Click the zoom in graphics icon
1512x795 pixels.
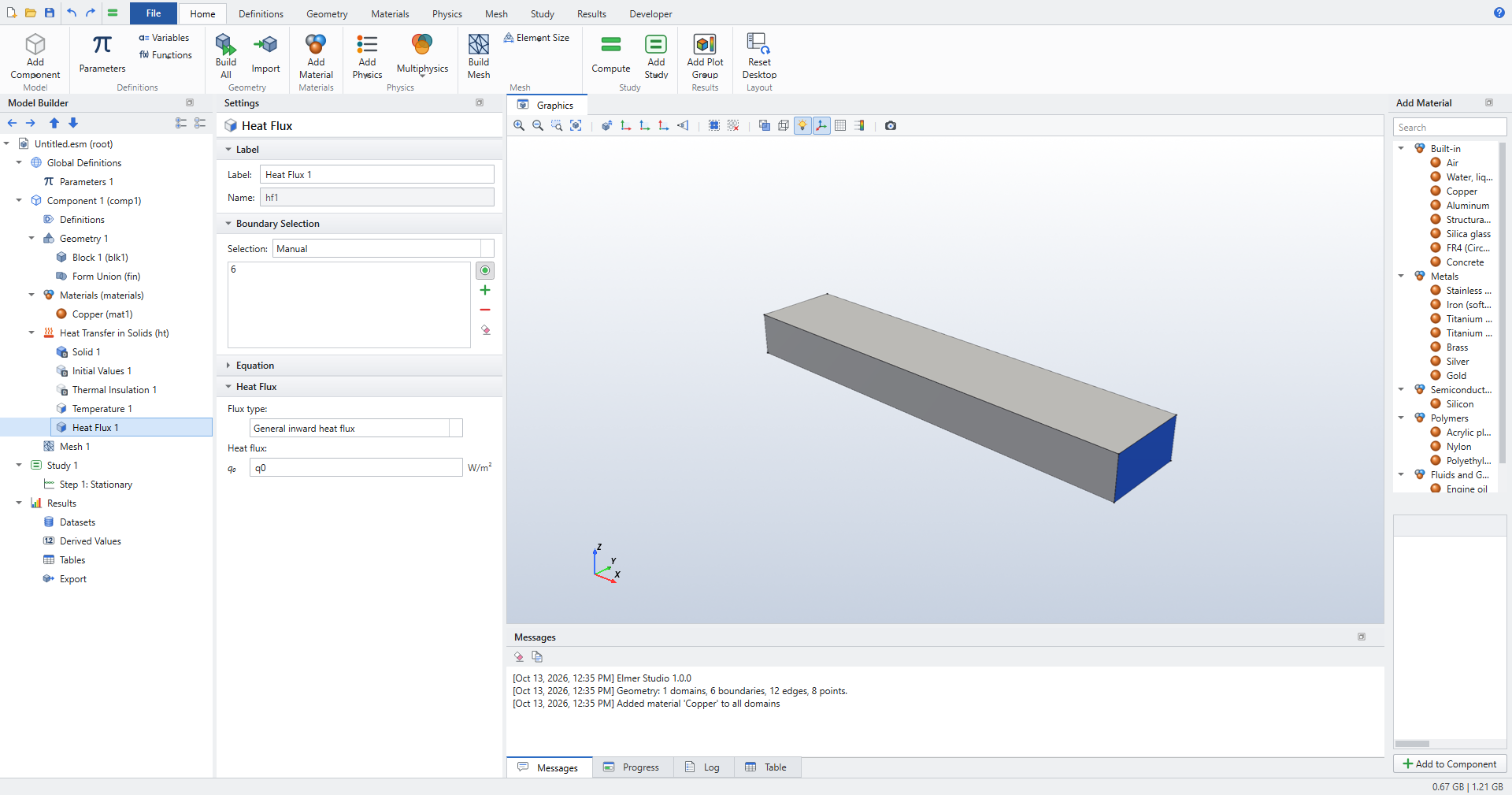click(519, 125)
